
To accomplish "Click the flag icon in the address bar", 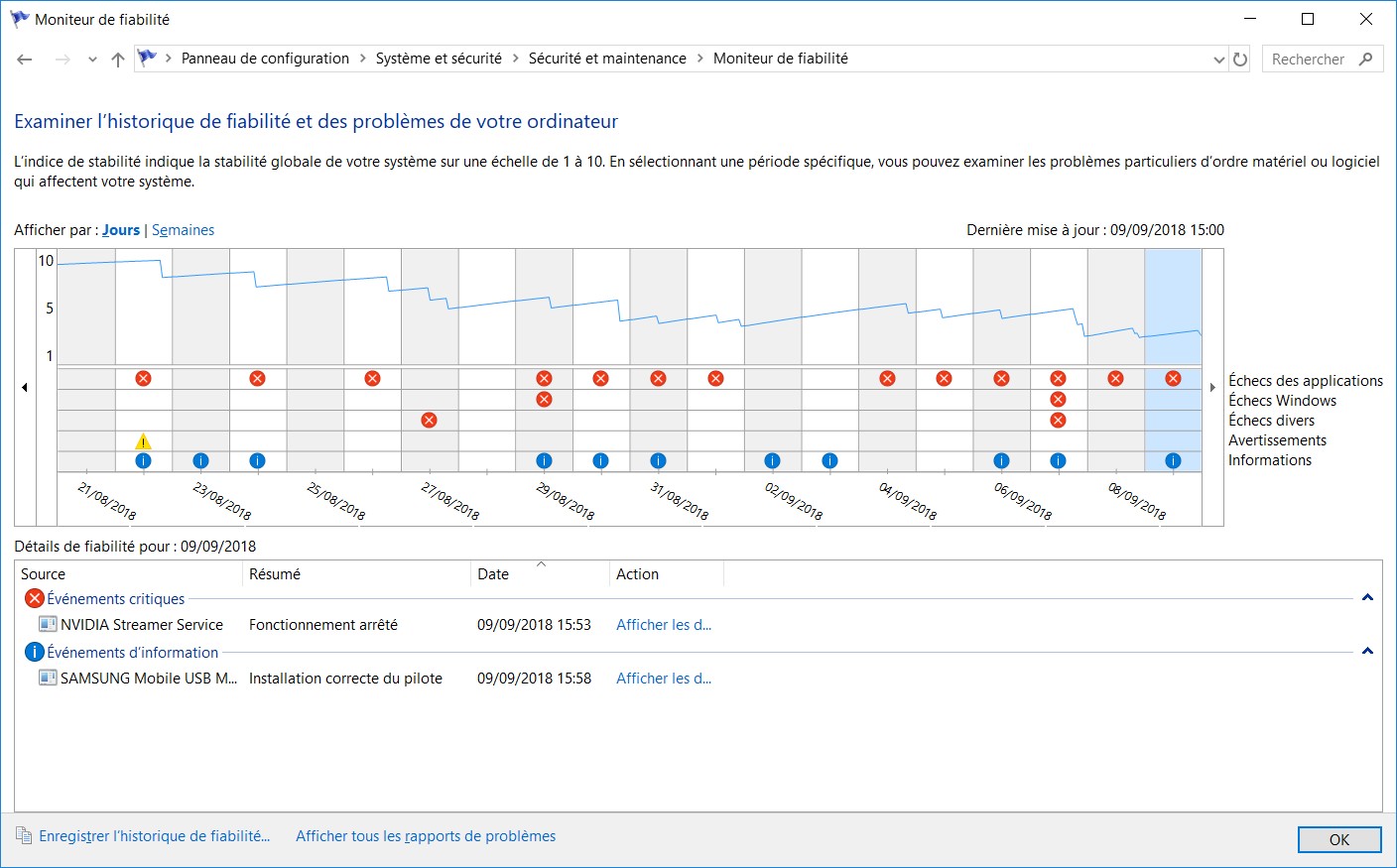I will point(147,58).
